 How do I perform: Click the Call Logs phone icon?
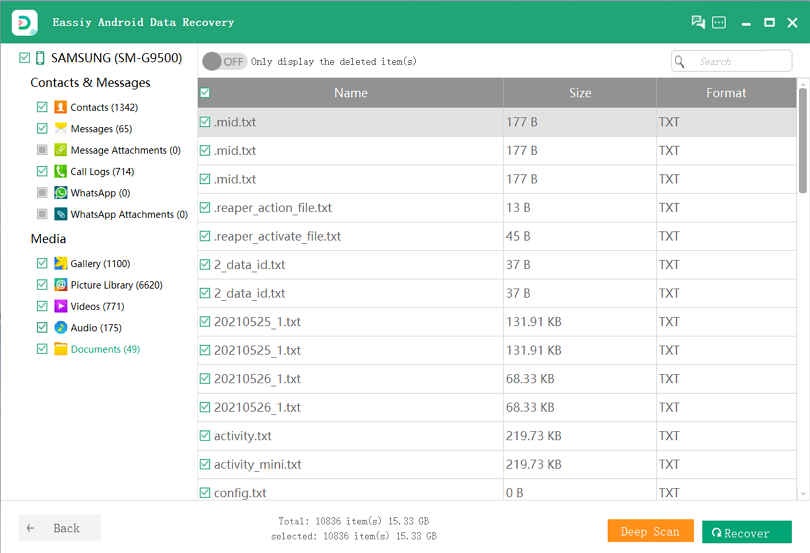click(x=60, y=171)
